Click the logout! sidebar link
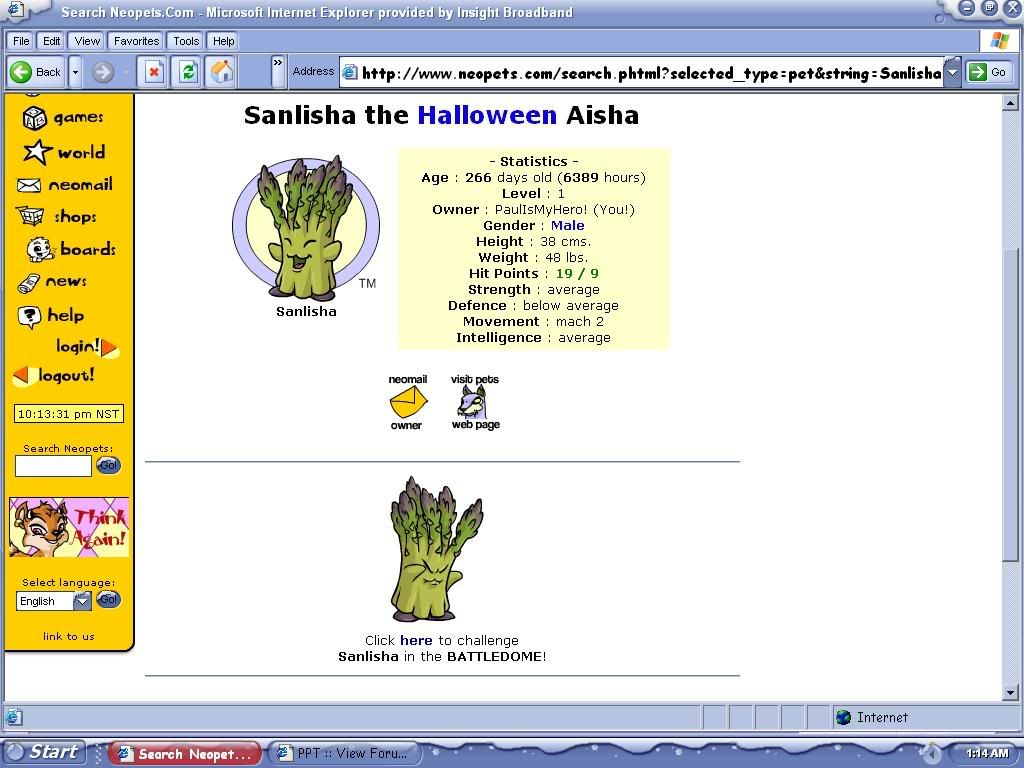The image size is (1024, 768). tap(54, 376)
